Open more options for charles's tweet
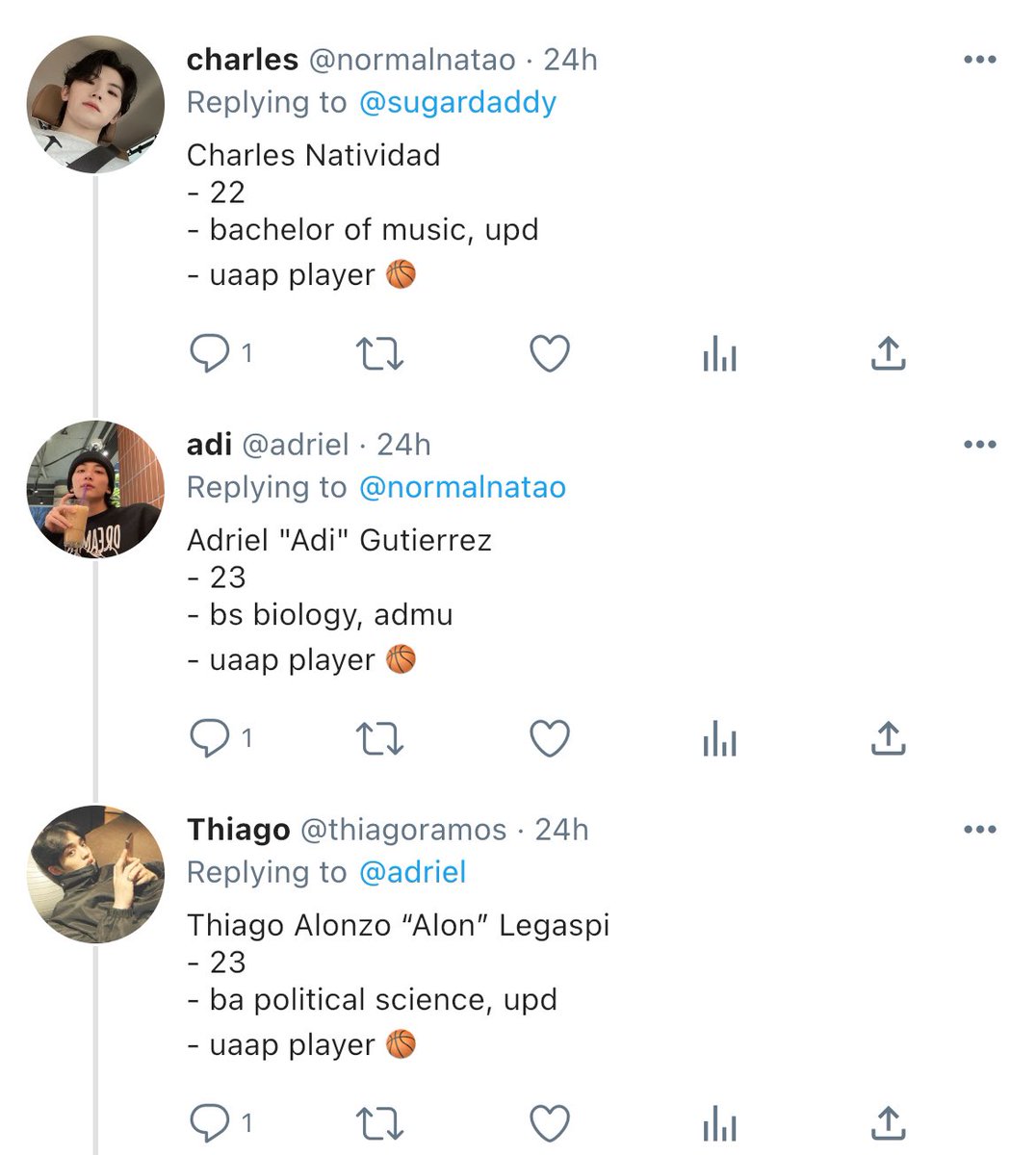This screenshot has height=1155, width=1036. click(979, 60)
